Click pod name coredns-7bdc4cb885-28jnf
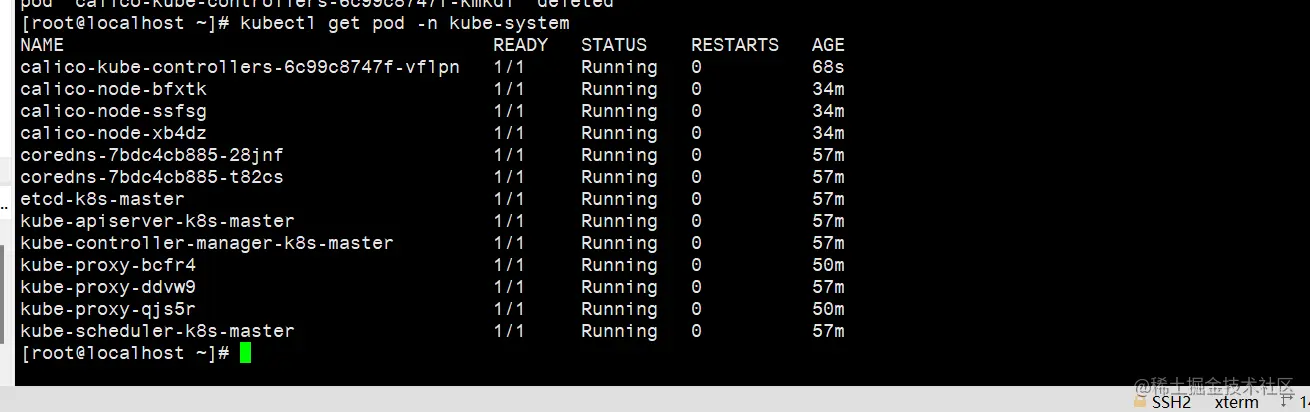The image size is (1310, 412). point(152,155)
